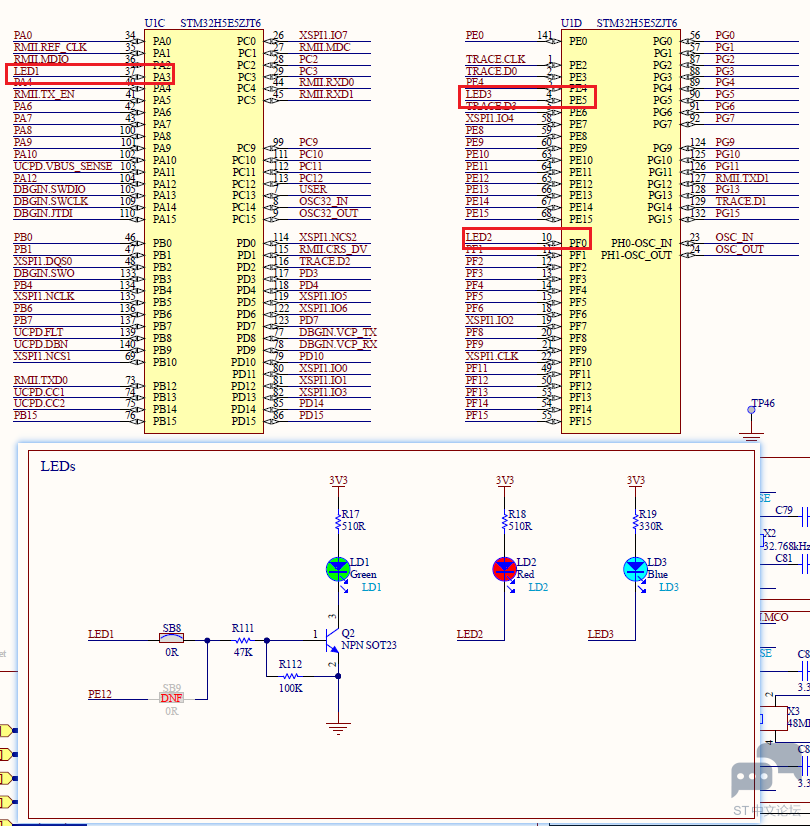Click the DBGIN.SWCLK net label
Image resolution: width=810 pixels, height=826 pixels.
(x=51, y=201)
